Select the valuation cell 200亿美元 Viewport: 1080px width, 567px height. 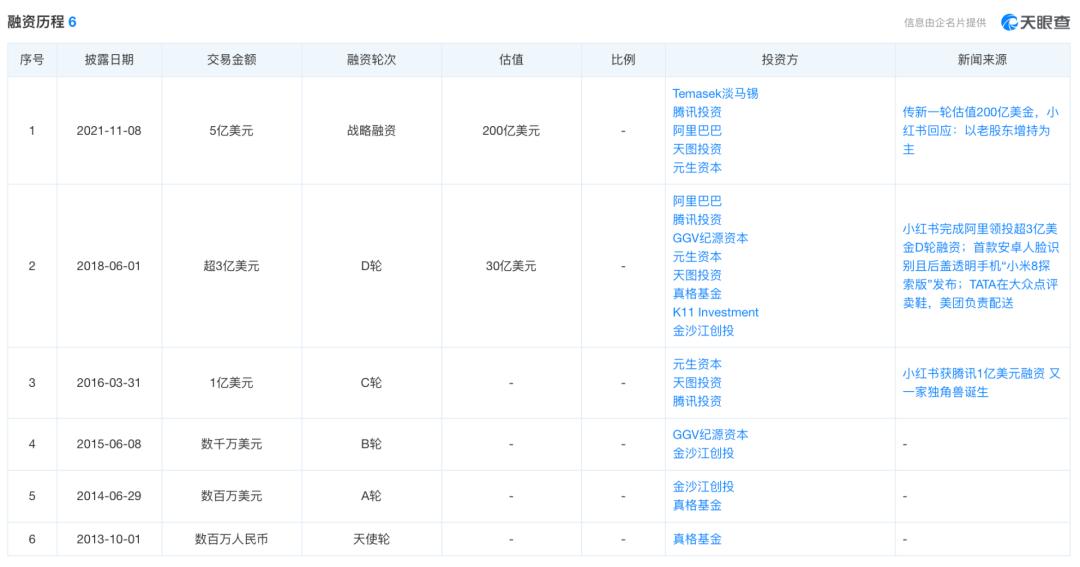[511, 130]
